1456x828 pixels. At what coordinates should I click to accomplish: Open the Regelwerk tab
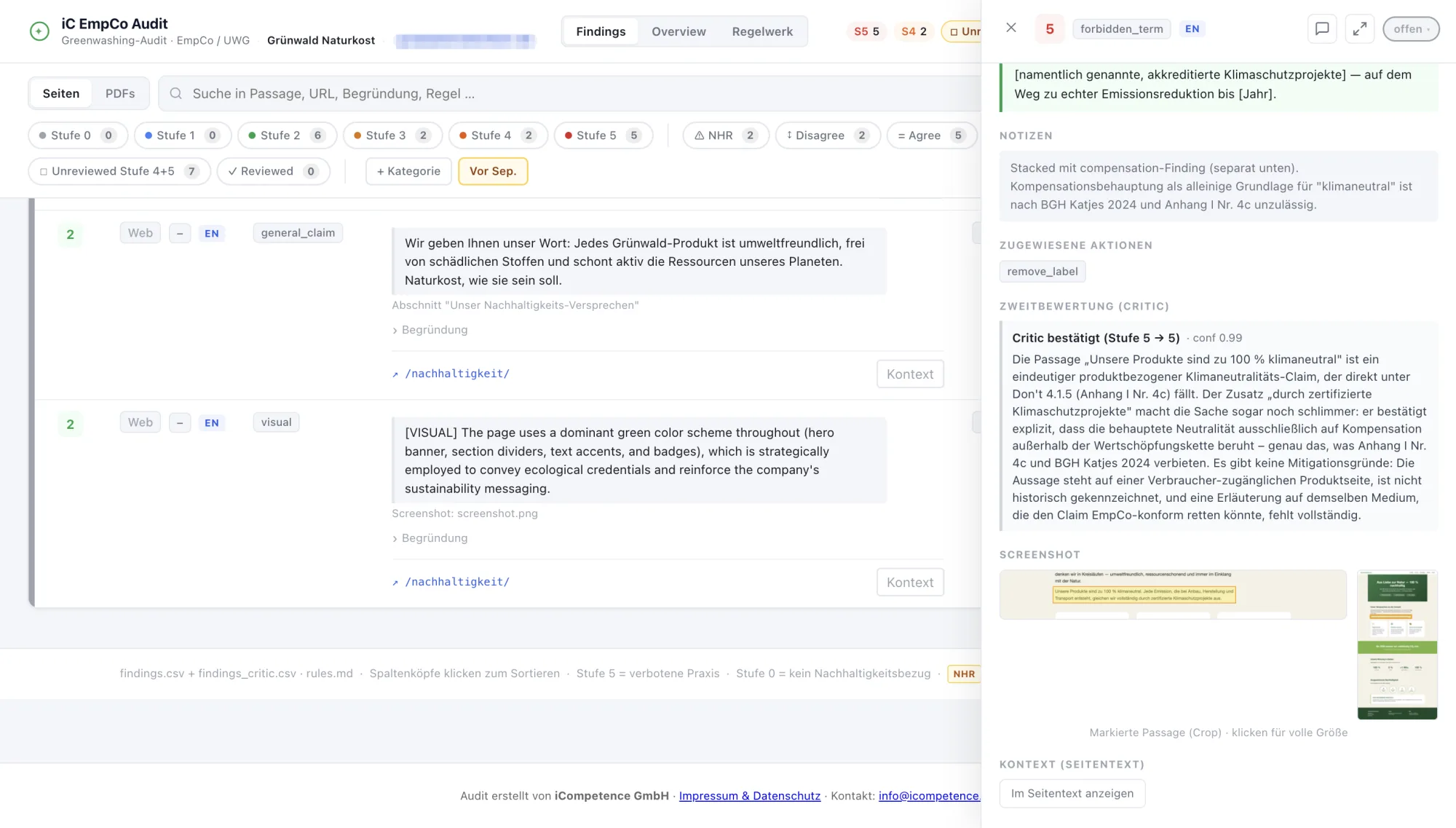(762, 31)
